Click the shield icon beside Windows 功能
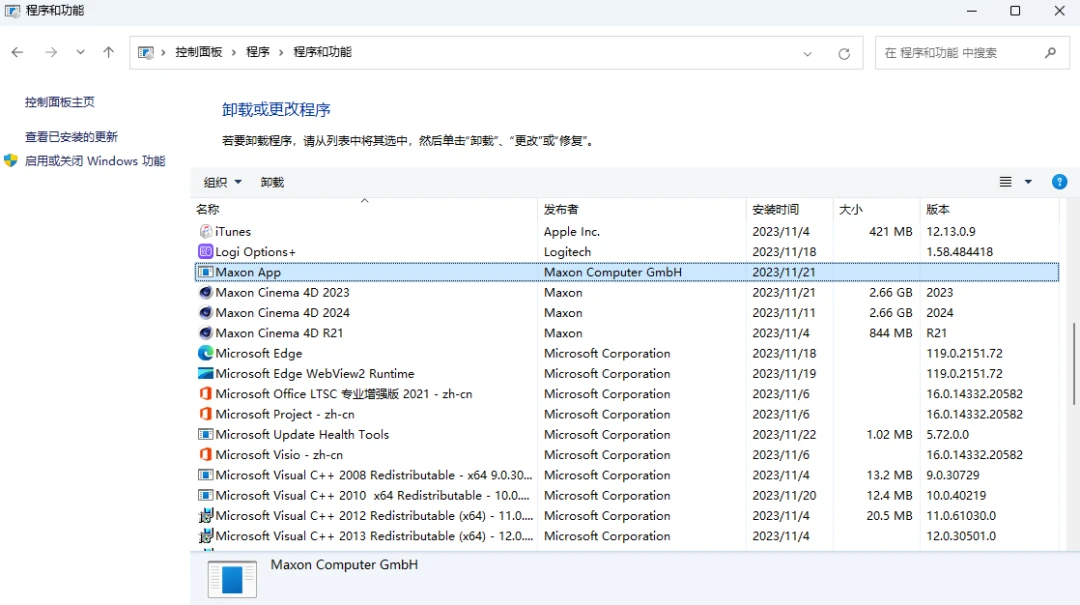 (x=10, y=161)
